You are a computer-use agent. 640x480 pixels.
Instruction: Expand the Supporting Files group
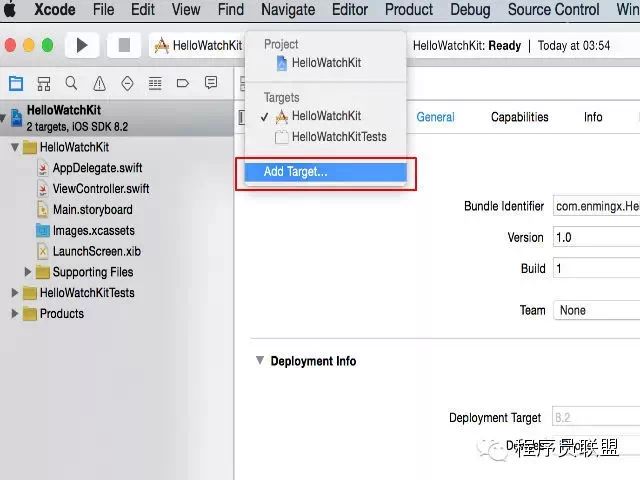point(27,272)
